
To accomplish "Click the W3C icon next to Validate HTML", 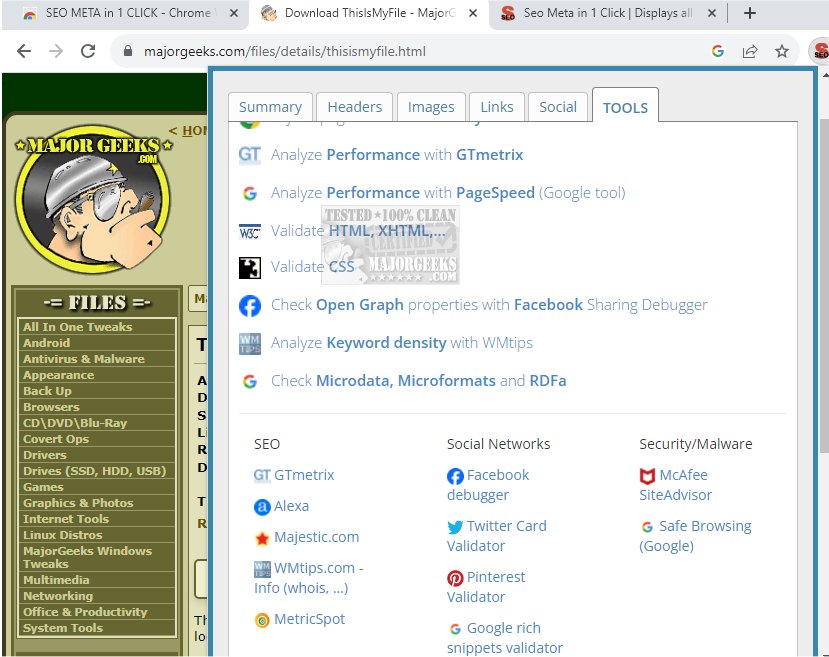I will pos(250,232).
